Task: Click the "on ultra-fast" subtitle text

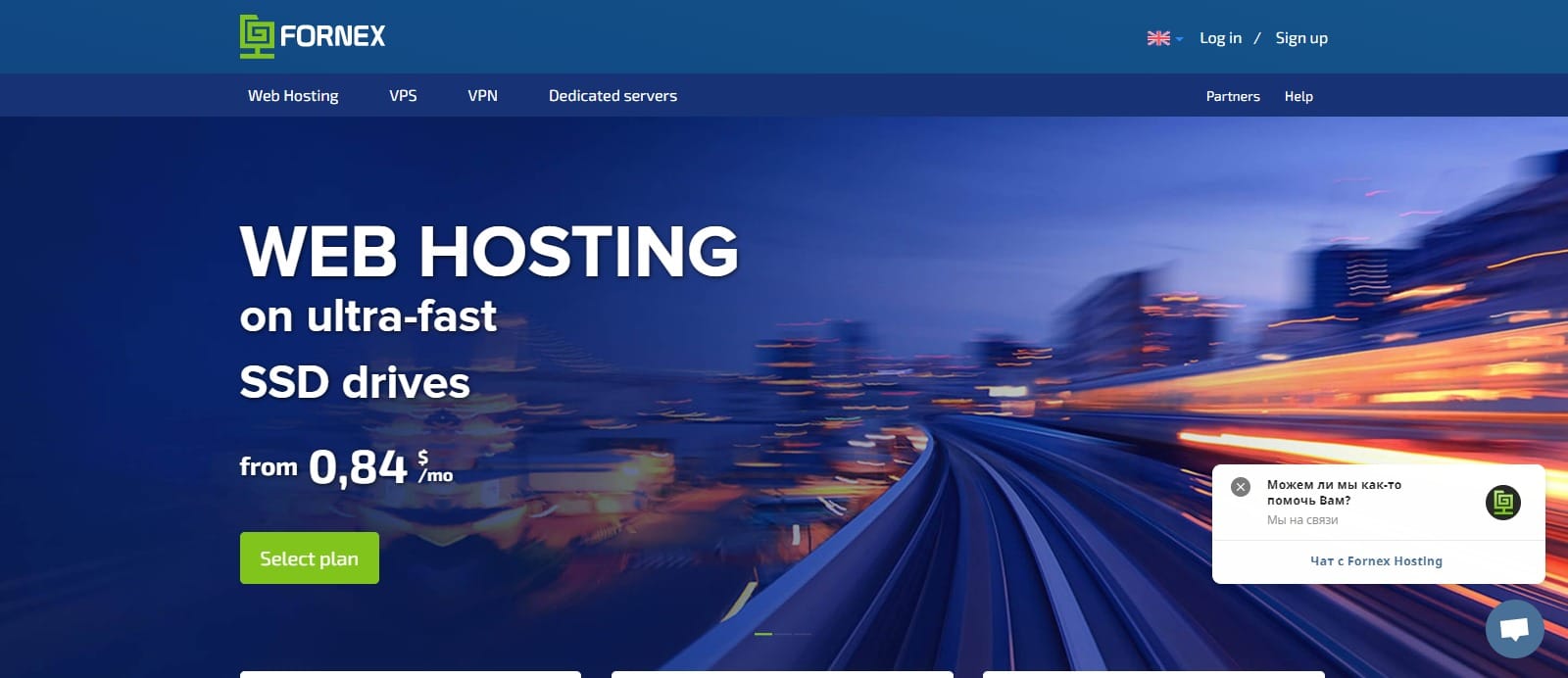Action: coord(368,316)
